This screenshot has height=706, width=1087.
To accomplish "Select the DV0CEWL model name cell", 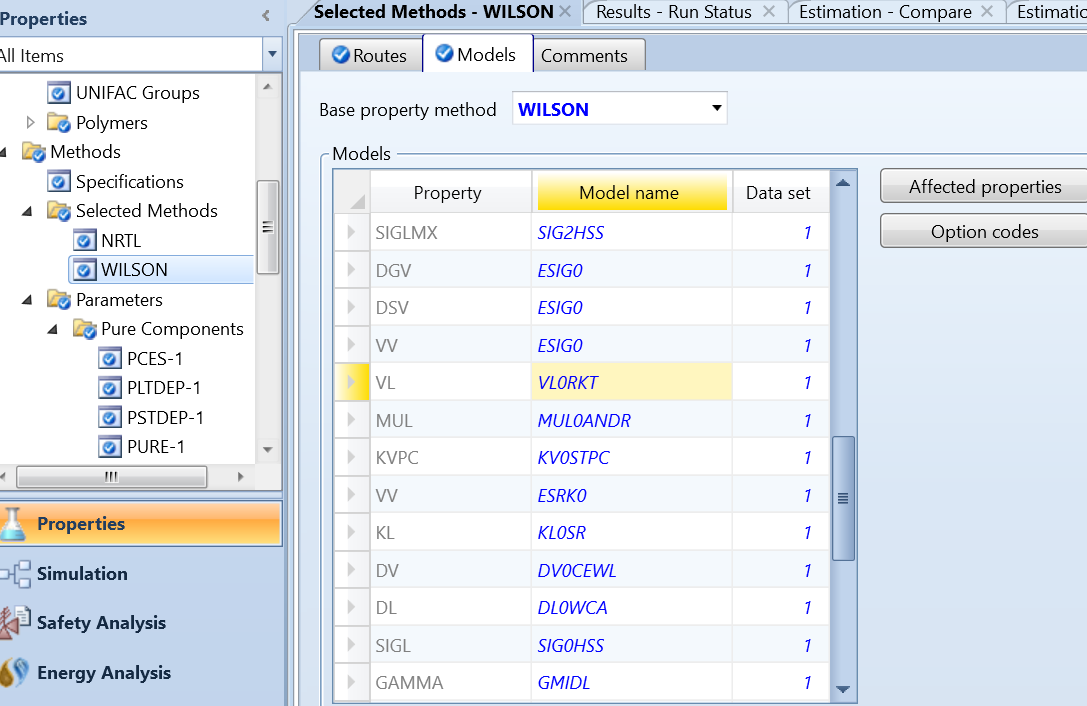I will pyautogui.click(x=632, y=570).
